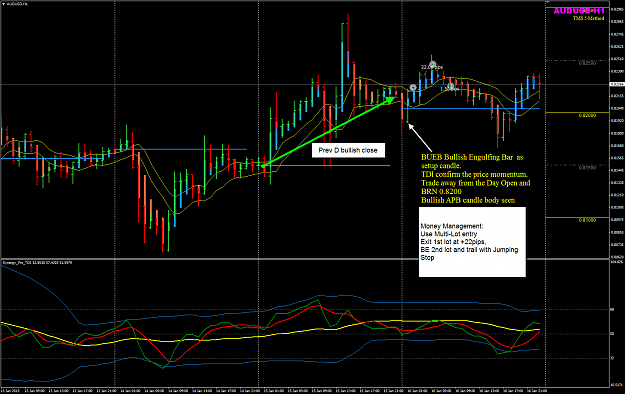Click the yellow 0.8100 level label

click(x=588, y=220)
